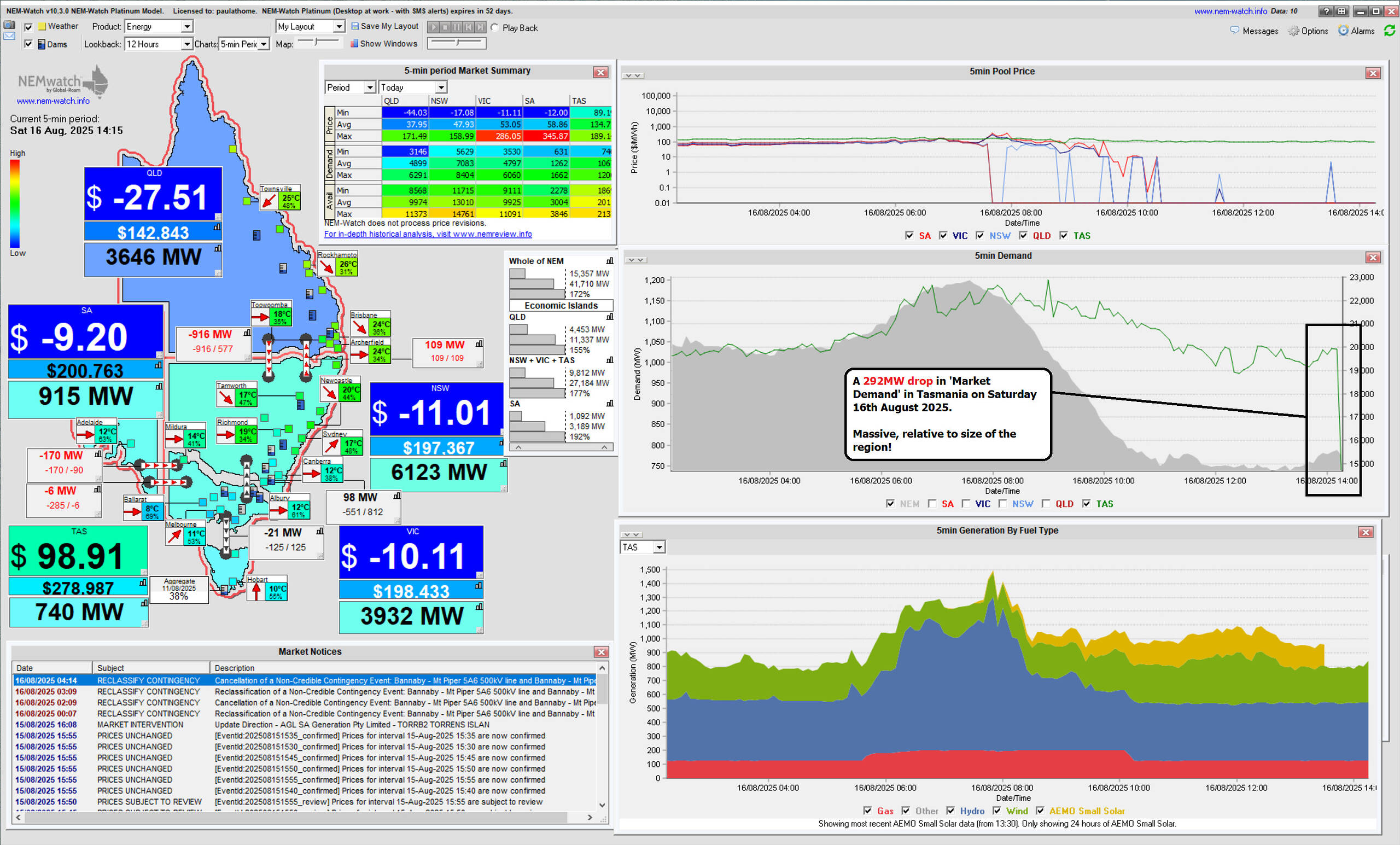The image size is (1400, 845).
Task: Open the NSW demand 6123 MW chart icon
Action: coord(503,464)
